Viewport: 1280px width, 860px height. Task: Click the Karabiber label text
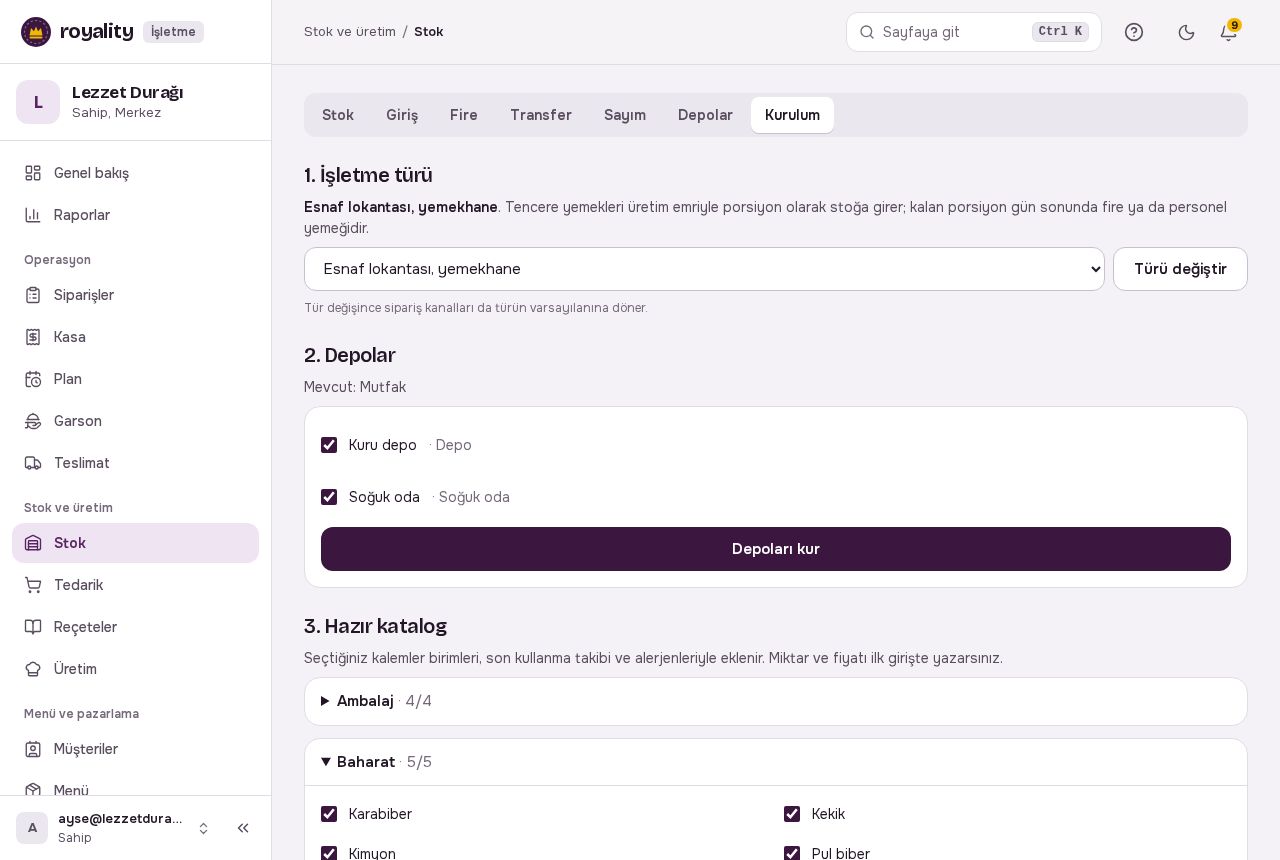380,814
